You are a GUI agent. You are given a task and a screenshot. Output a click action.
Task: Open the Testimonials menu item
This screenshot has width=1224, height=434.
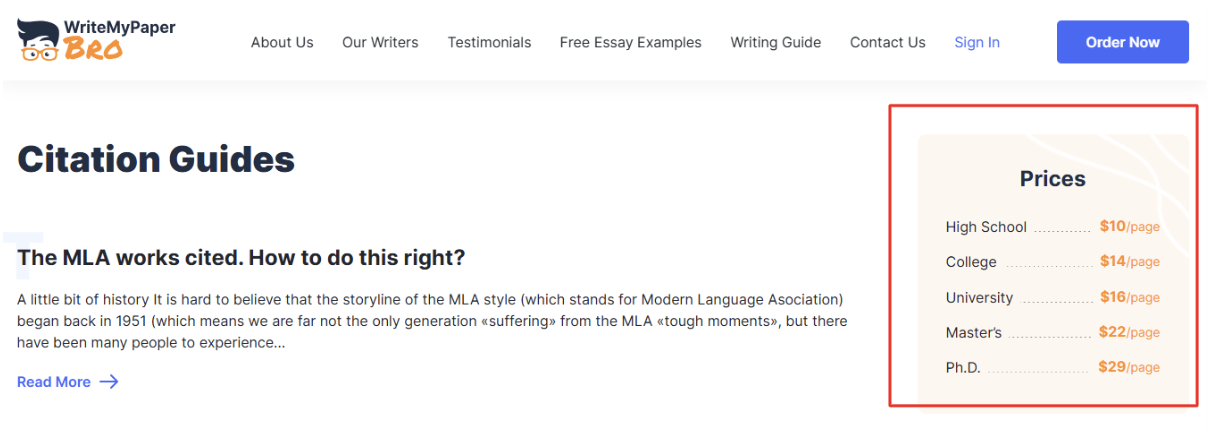[x=489, y=42]
